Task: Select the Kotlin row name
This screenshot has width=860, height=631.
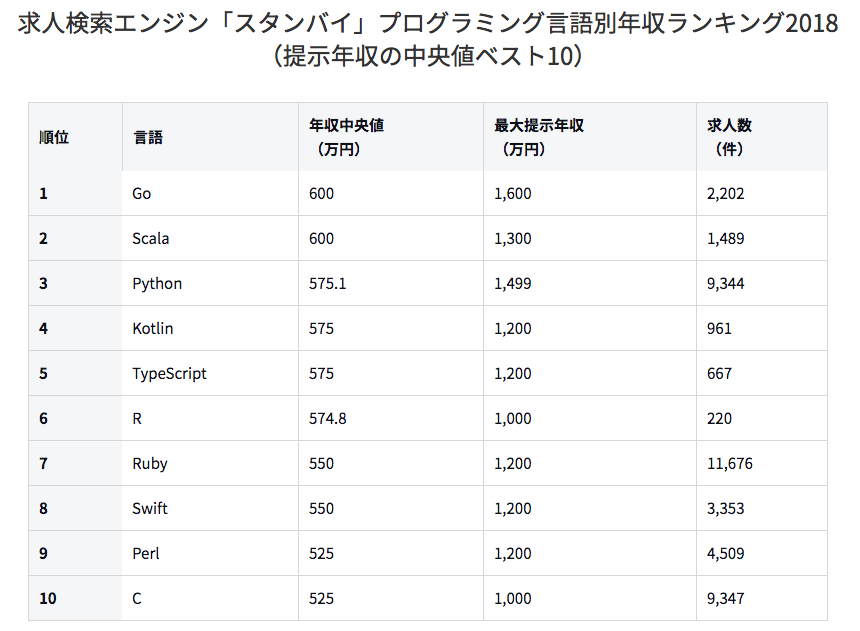Action: tap(153, 329)
